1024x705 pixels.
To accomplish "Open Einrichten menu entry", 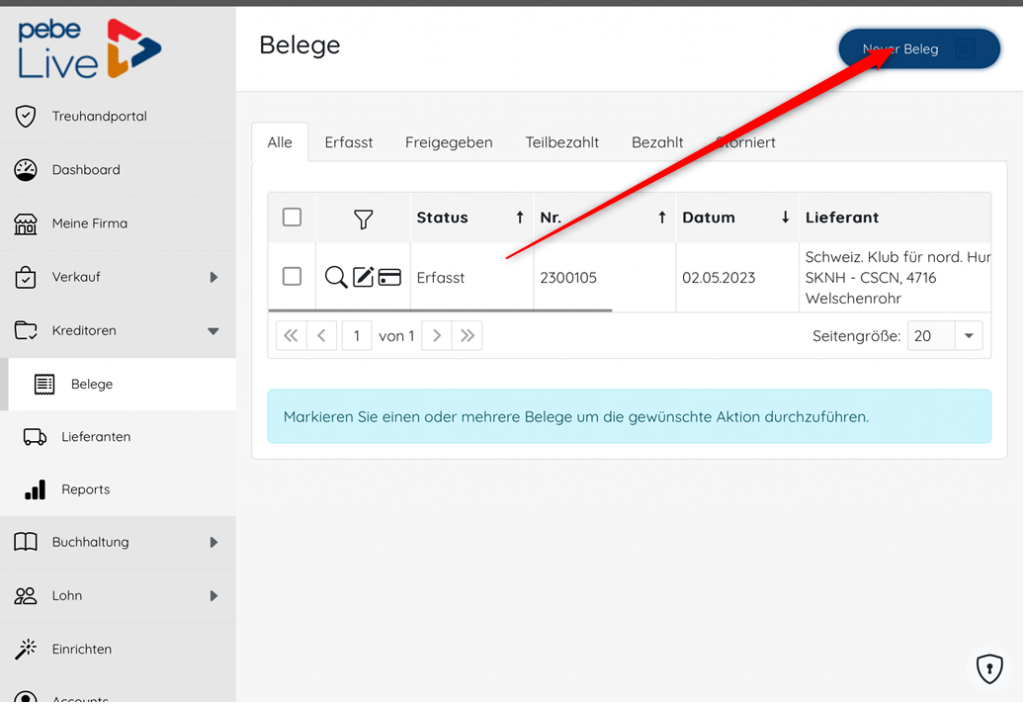I will pos(118,649).
